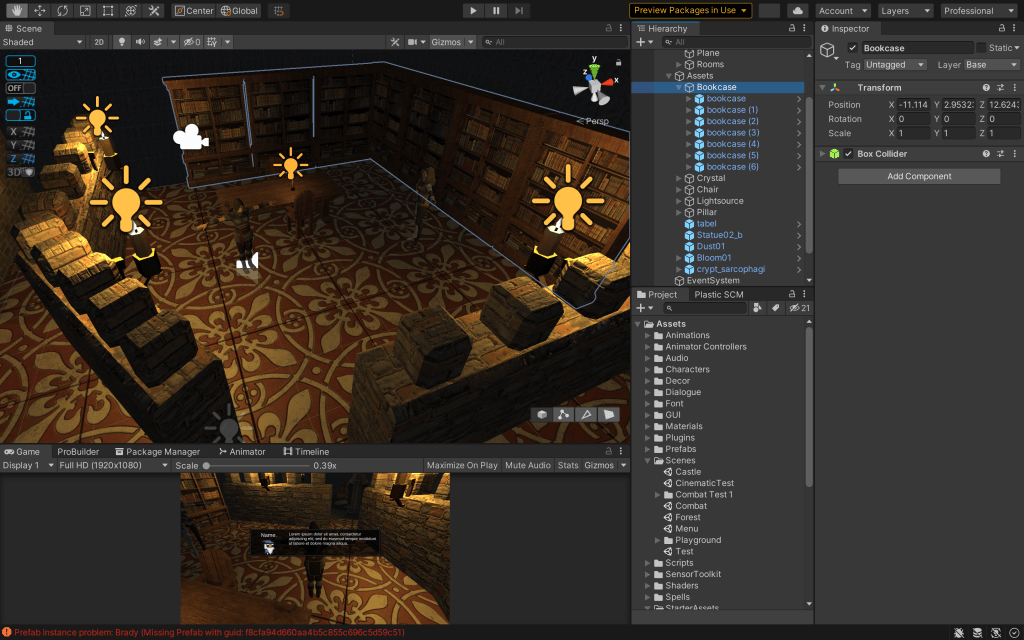
Task: Open the cloud services icon
Action: tap(797, 11)
